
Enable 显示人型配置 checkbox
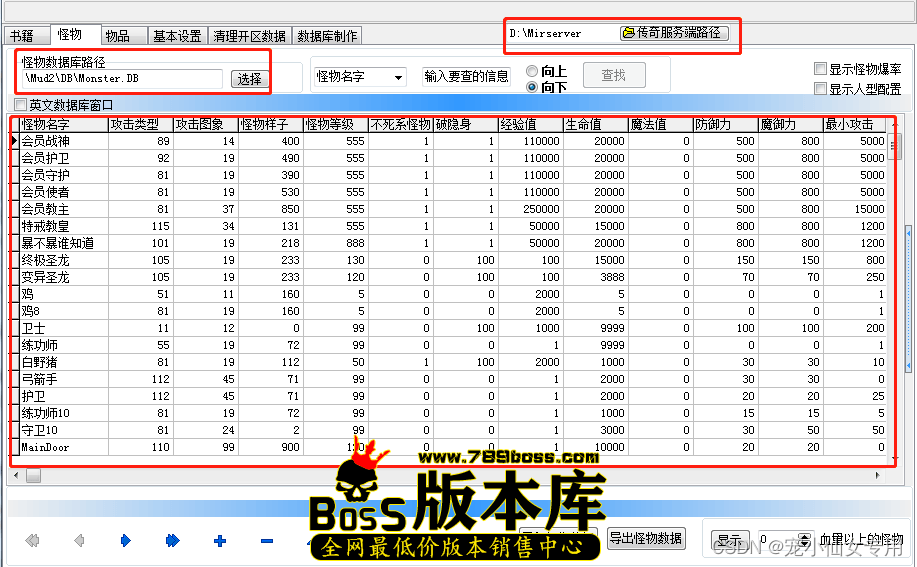tap(820, 89)
